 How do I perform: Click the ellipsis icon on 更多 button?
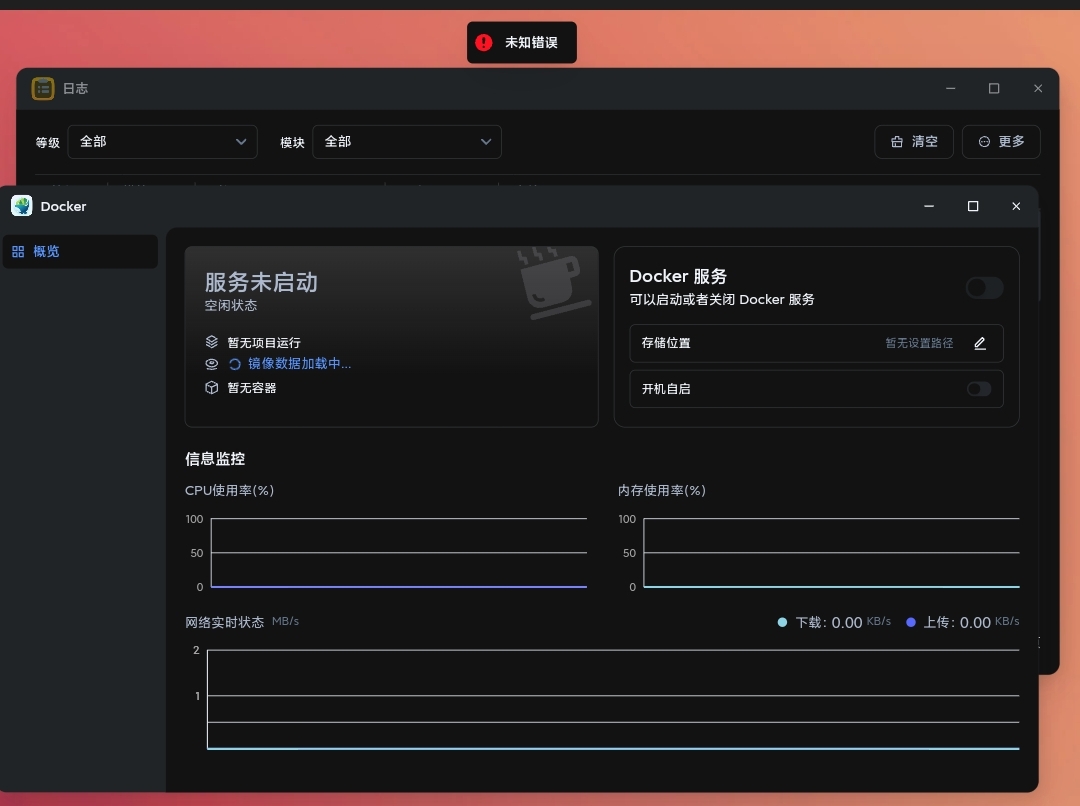984,142
